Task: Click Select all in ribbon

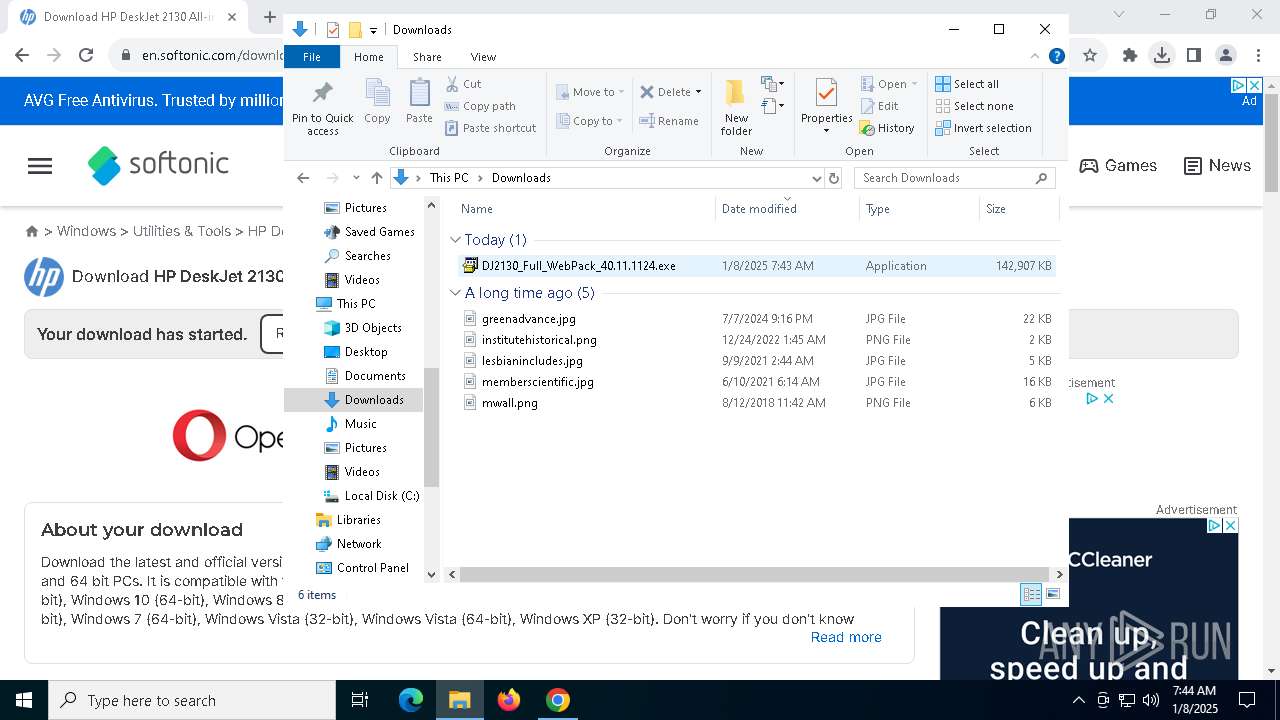Action: click(966, 84)
